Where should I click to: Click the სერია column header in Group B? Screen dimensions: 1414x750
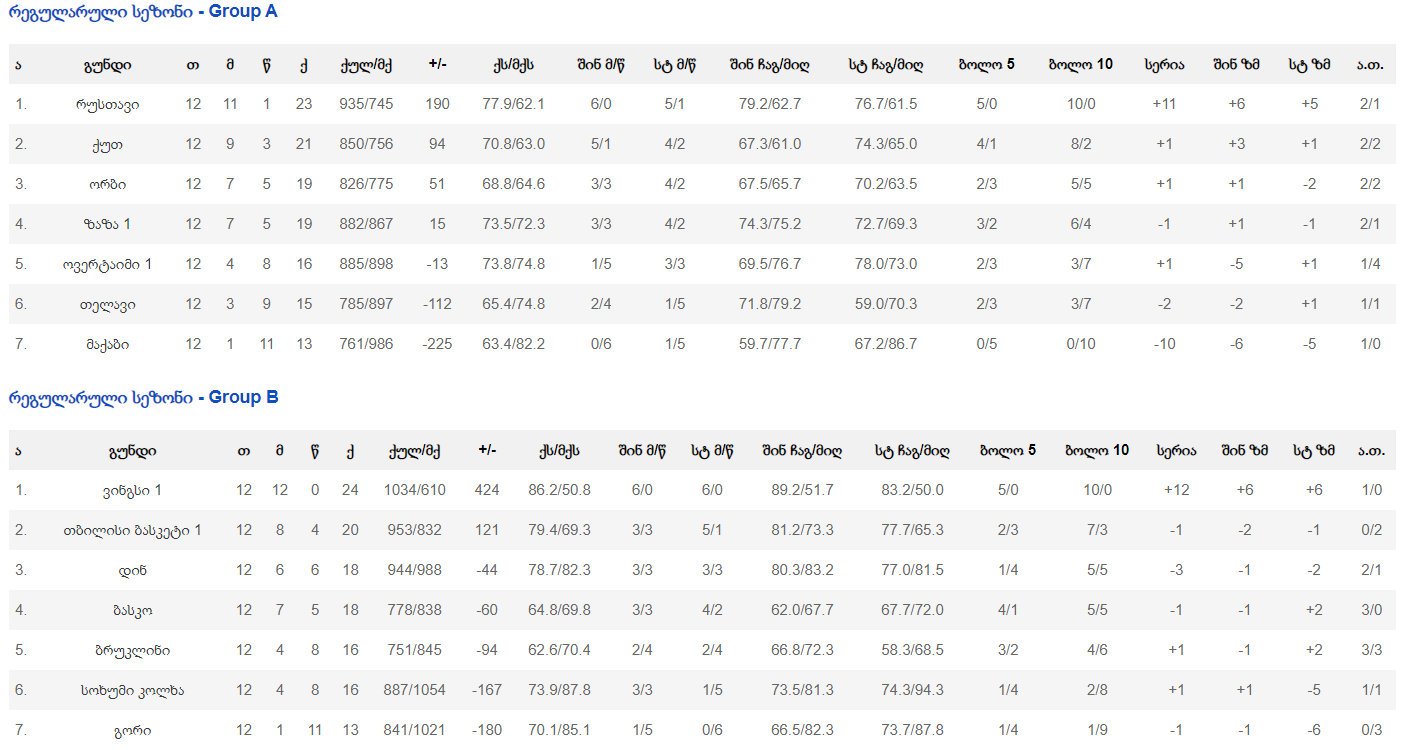pyautogui.click(x=1176, y=451)
